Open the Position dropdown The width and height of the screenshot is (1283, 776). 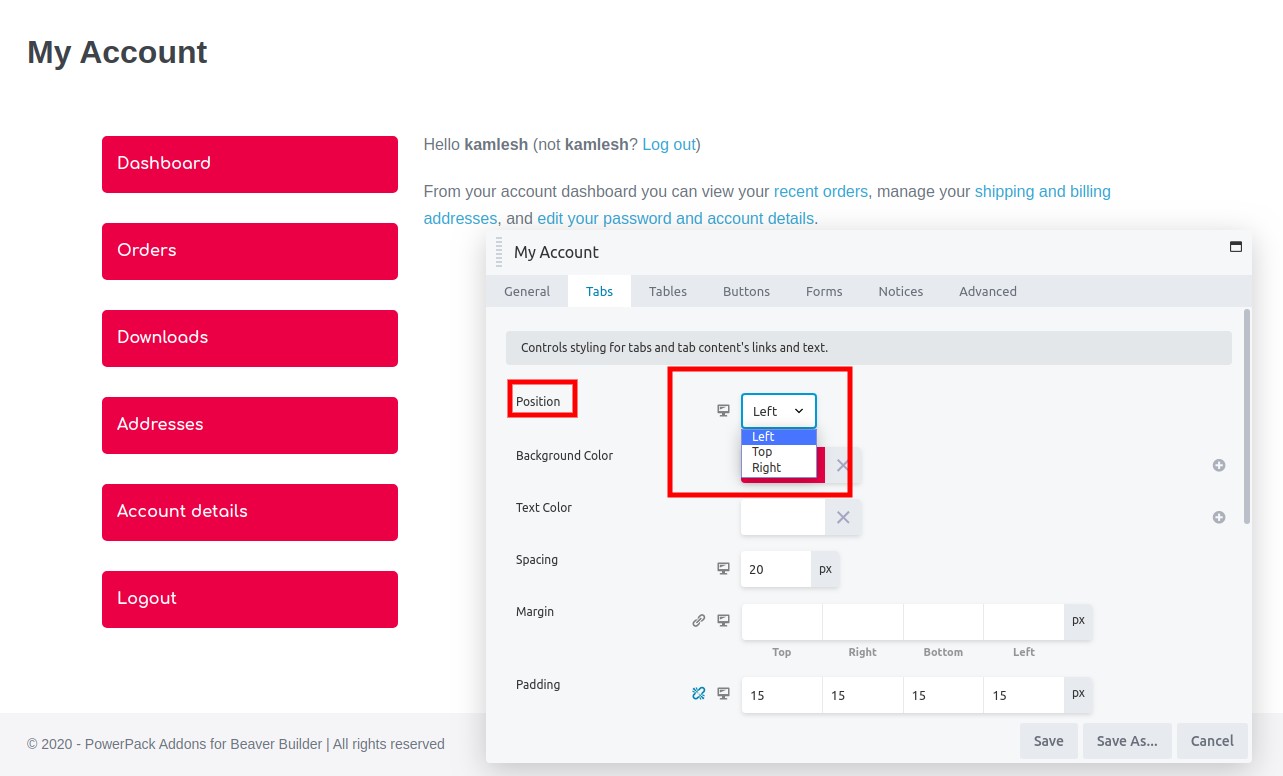(x=778, y=410)
